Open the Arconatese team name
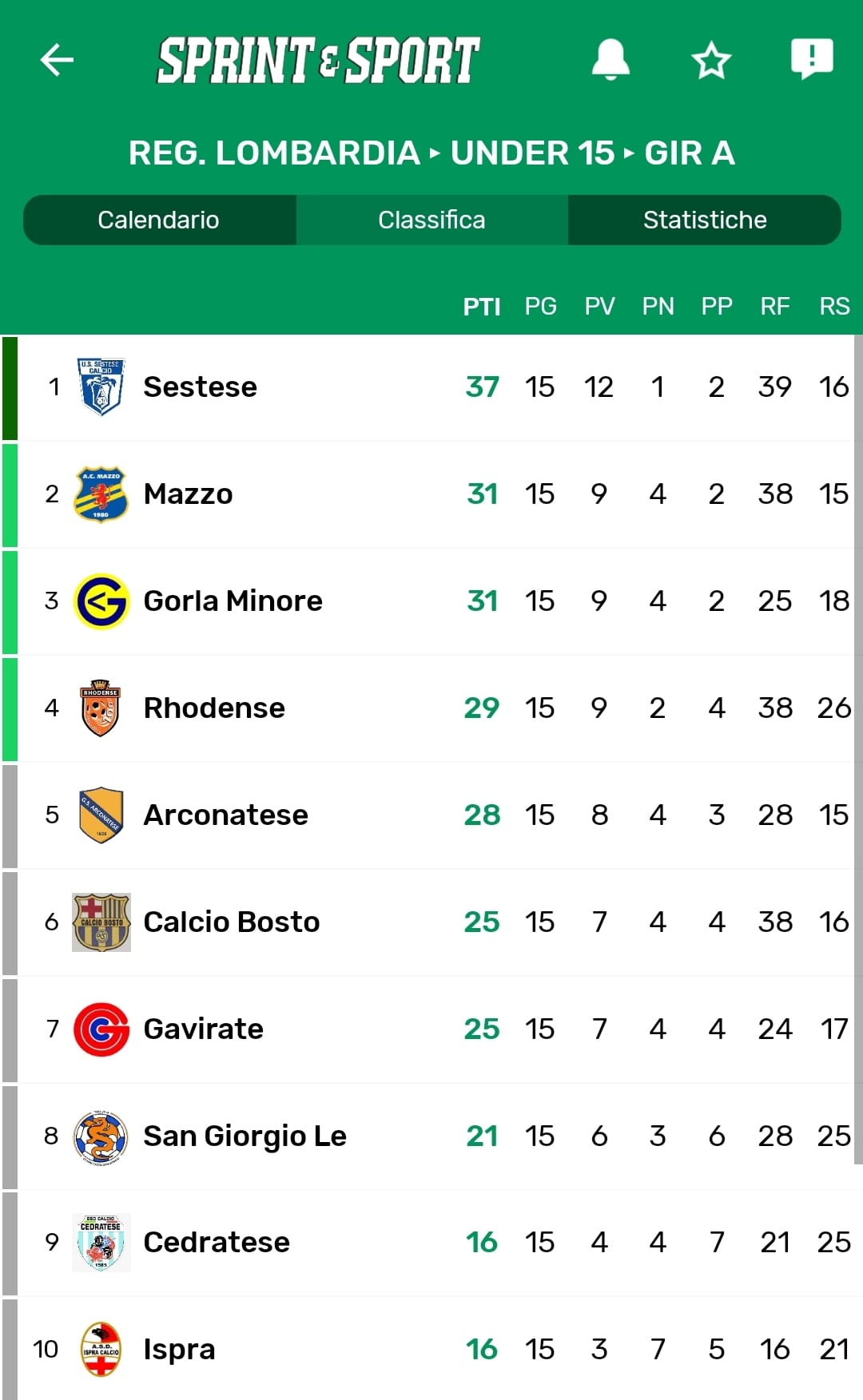Image resolution: width=863 pixels, height=1400 pixels. [x=225, y=815]
